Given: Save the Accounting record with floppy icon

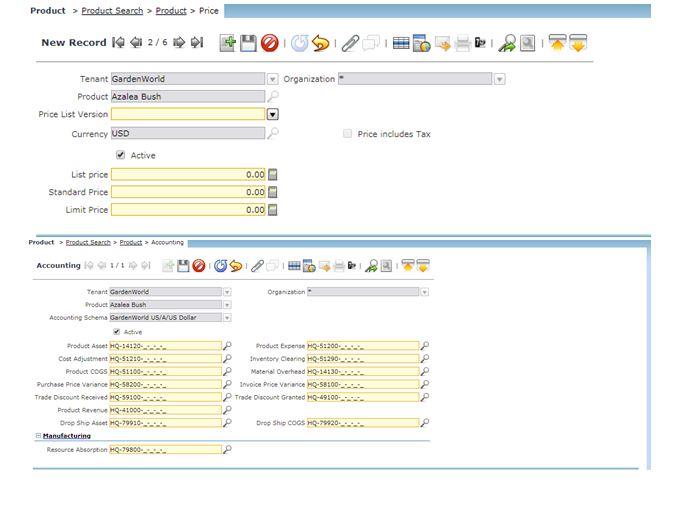Looking at the screenshot, I should pos(183,266).
